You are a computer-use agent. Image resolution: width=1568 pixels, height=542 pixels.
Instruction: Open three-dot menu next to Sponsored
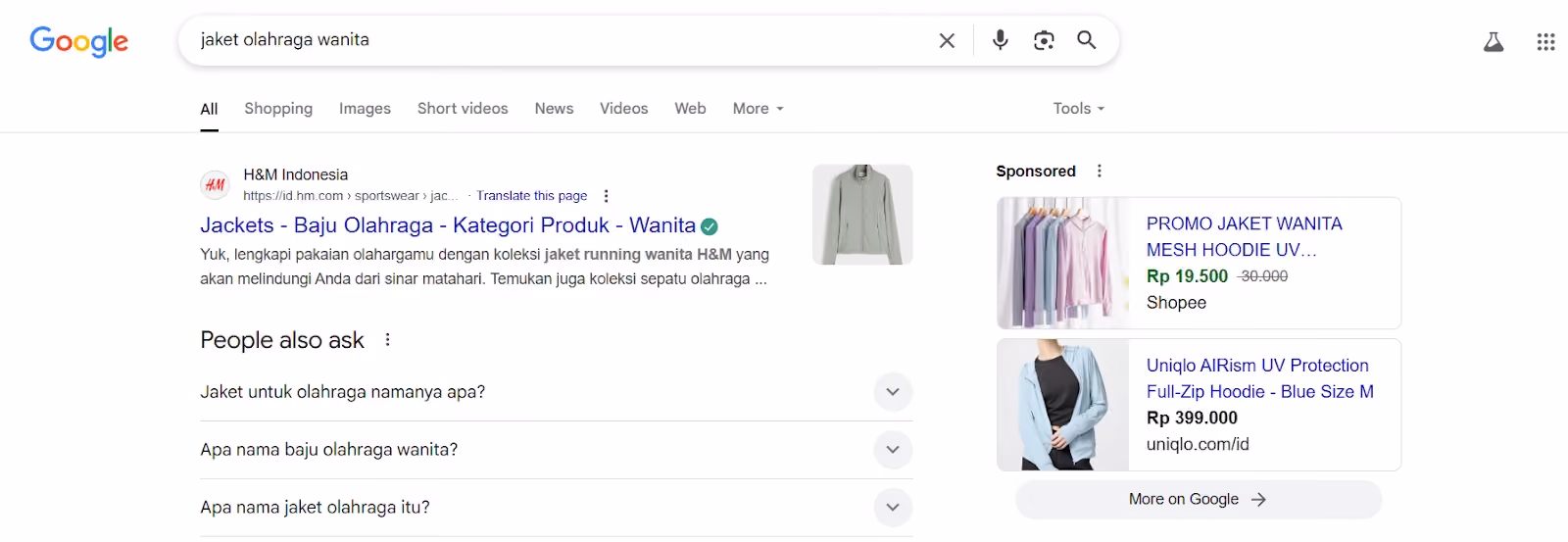point(1100,171)
